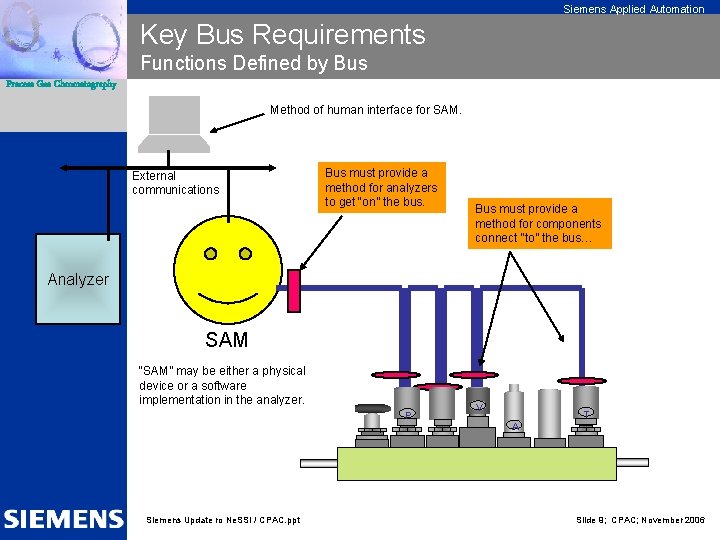Screen dimensions: 720x540
Task: Click orange box about components connecting "to" the bus
Action: [x=540, y=224]
